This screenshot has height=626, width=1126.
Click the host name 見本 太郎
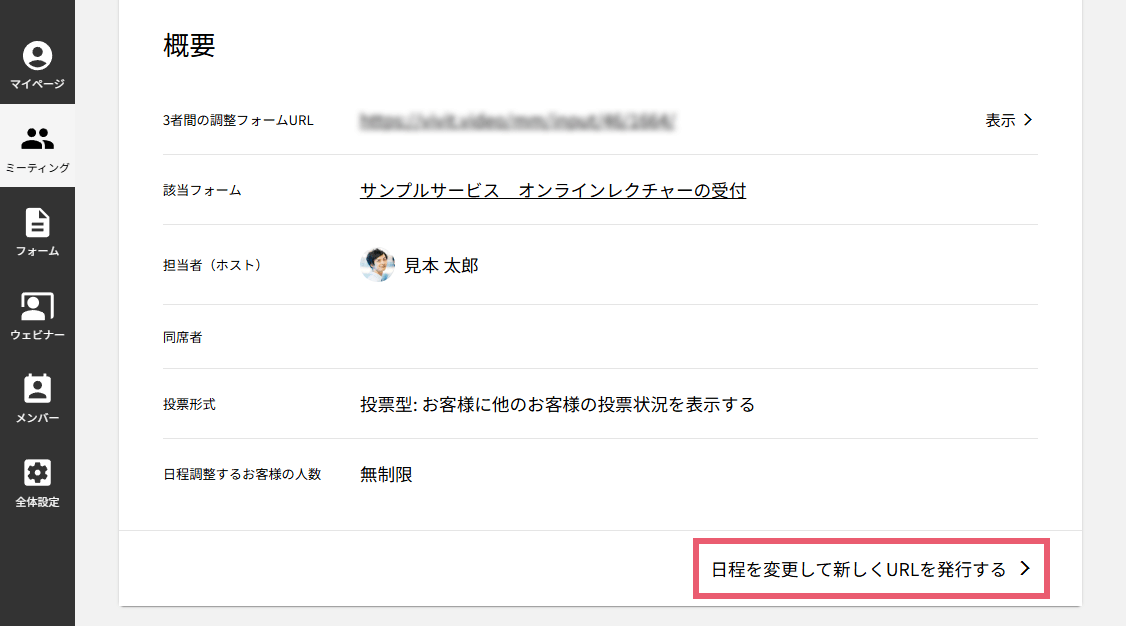(441, 266)
